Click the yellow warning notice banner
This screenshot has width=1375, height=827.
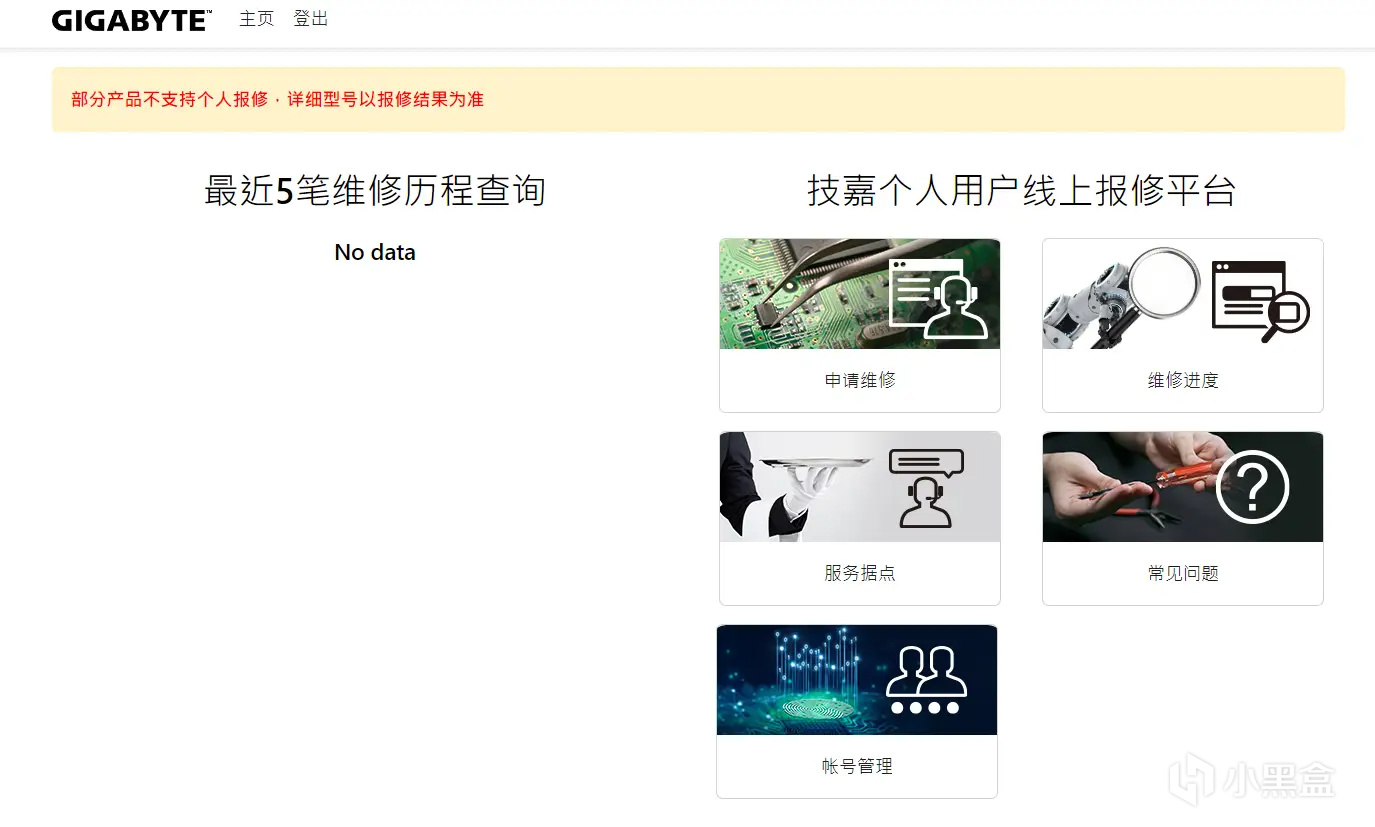pos(698,99)
